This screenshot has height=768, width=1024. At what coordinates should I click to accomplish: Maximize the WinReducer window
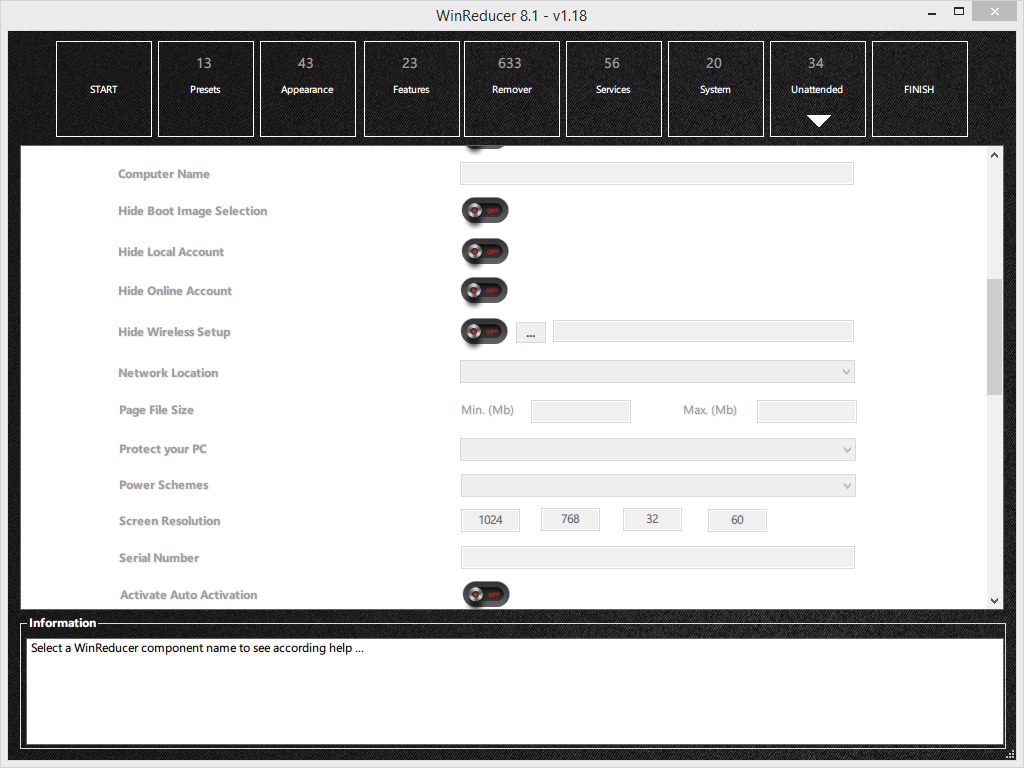click(x=959, y=11)
